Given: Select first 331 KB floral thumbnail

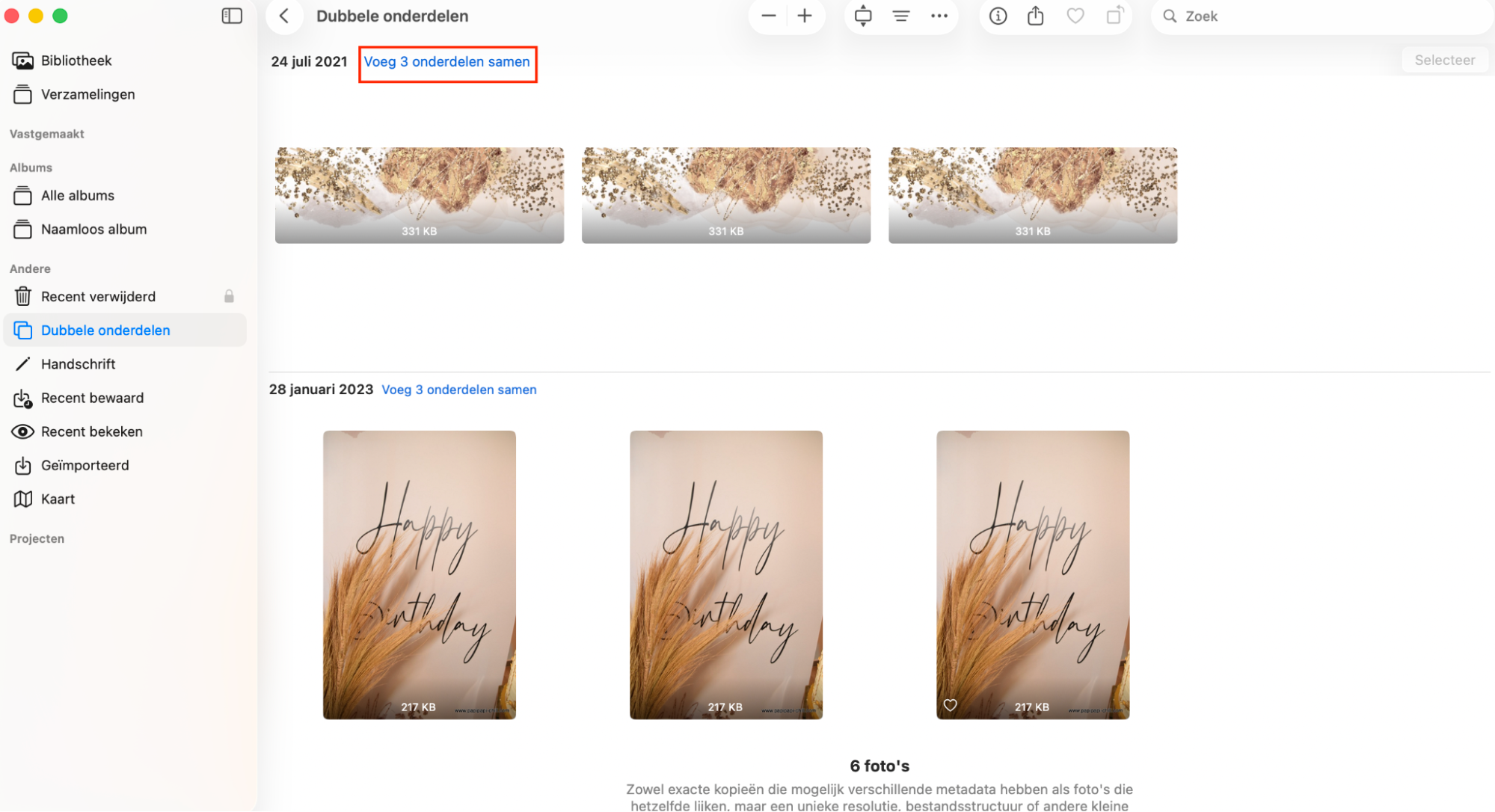Looking at the screenshot, I should coord(419,194).
